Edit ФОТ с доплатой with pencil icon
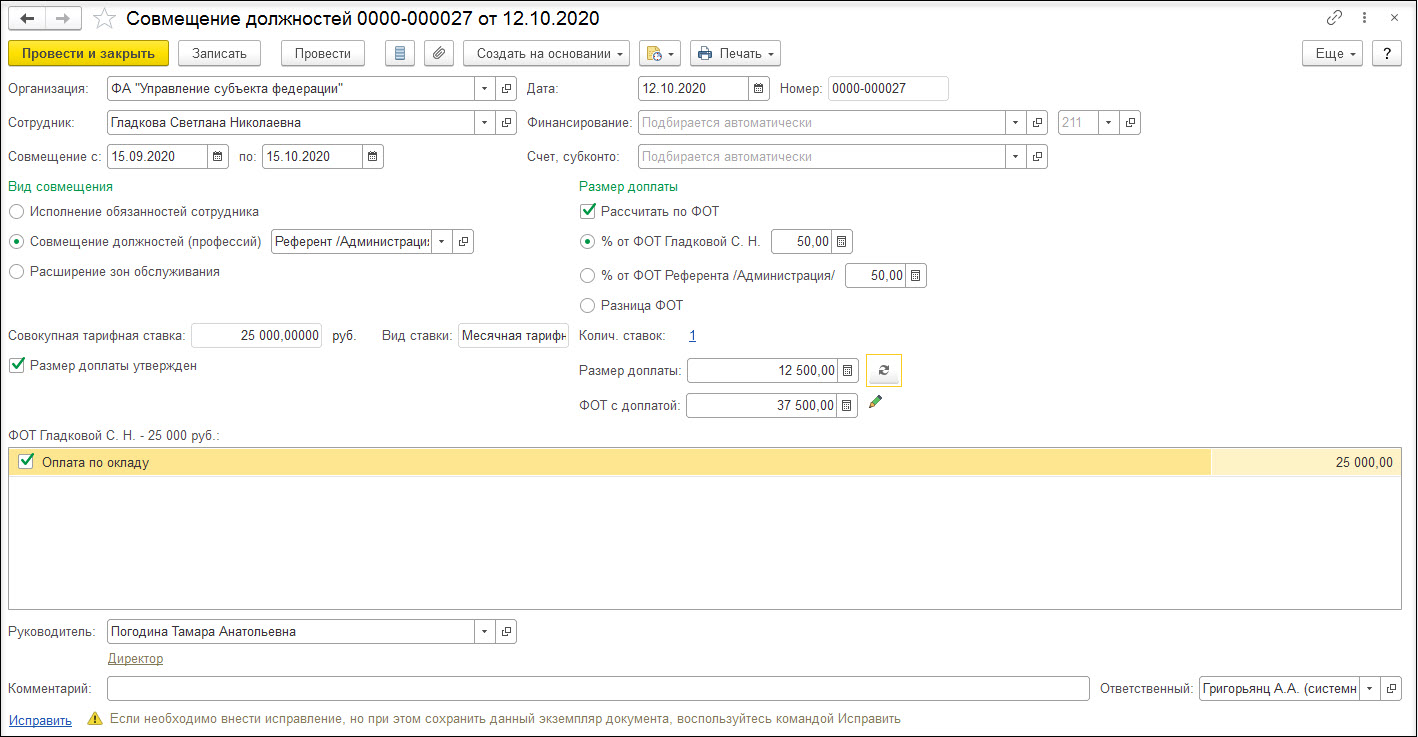The width and height of the screenshot is (1418, 737). (x=876, y=402)
